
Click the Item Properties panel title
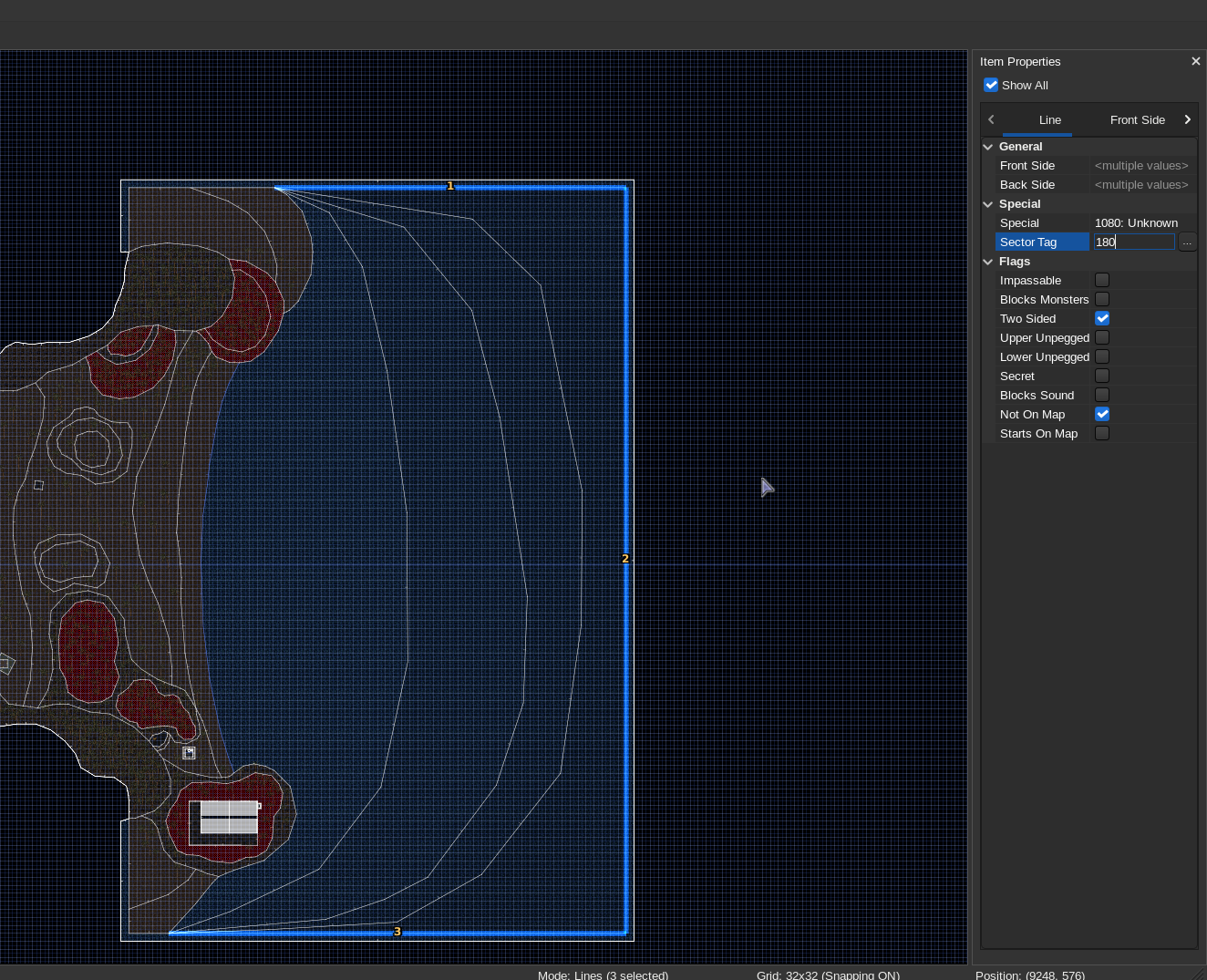(x=1020, y=62)
